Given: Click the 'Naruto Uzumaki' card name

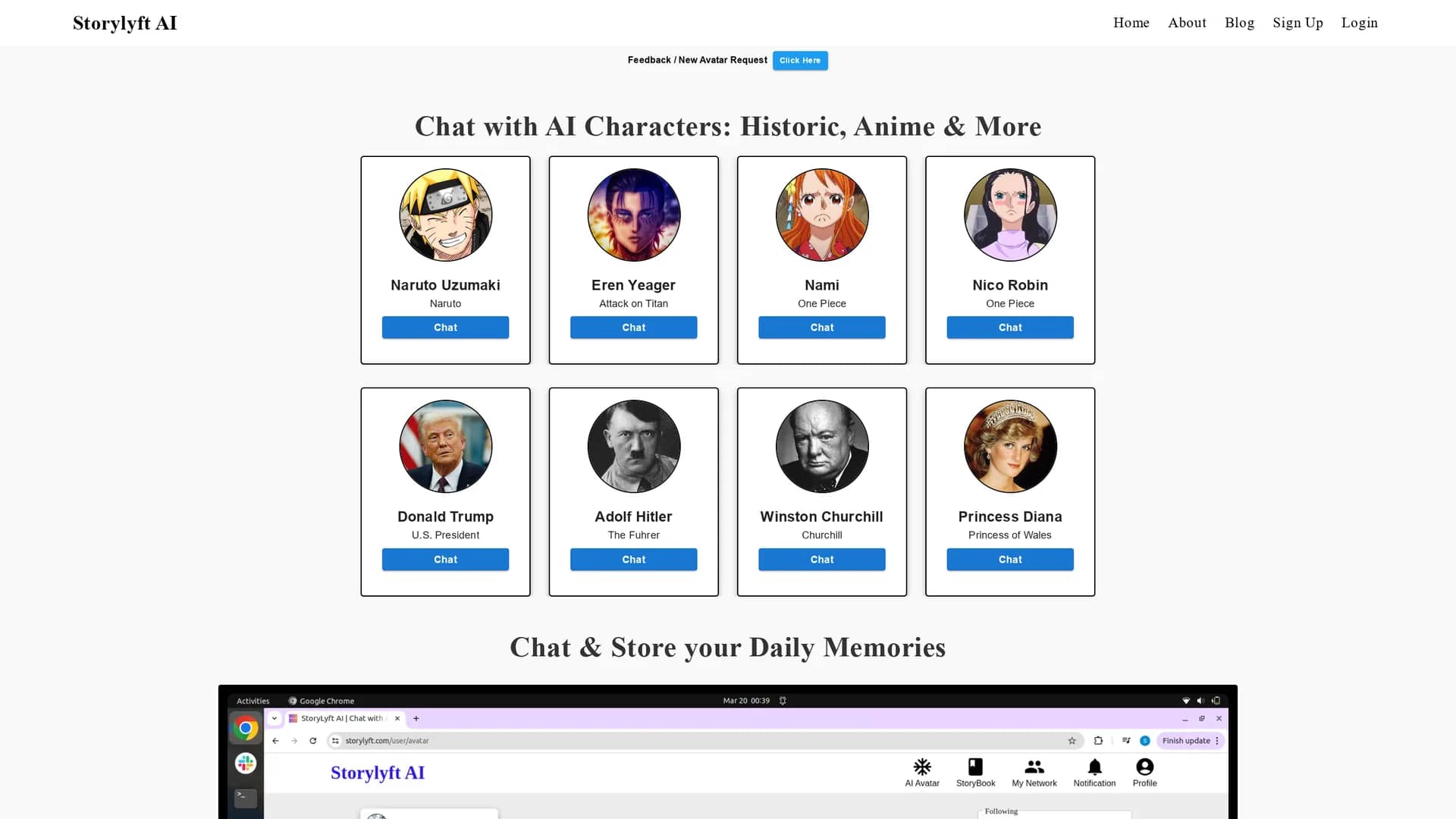Looking at the screenshot, I should tap(445, 285).
